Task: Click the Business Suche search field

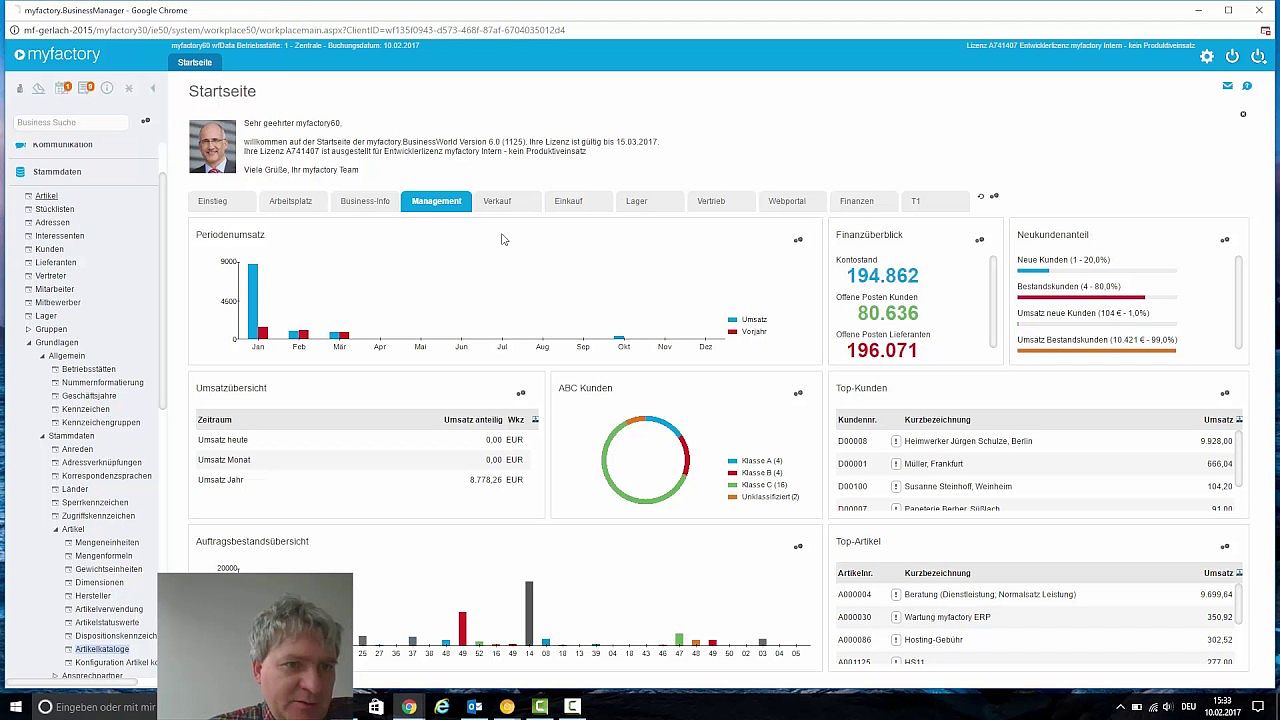Action: [x=71, y=122]
